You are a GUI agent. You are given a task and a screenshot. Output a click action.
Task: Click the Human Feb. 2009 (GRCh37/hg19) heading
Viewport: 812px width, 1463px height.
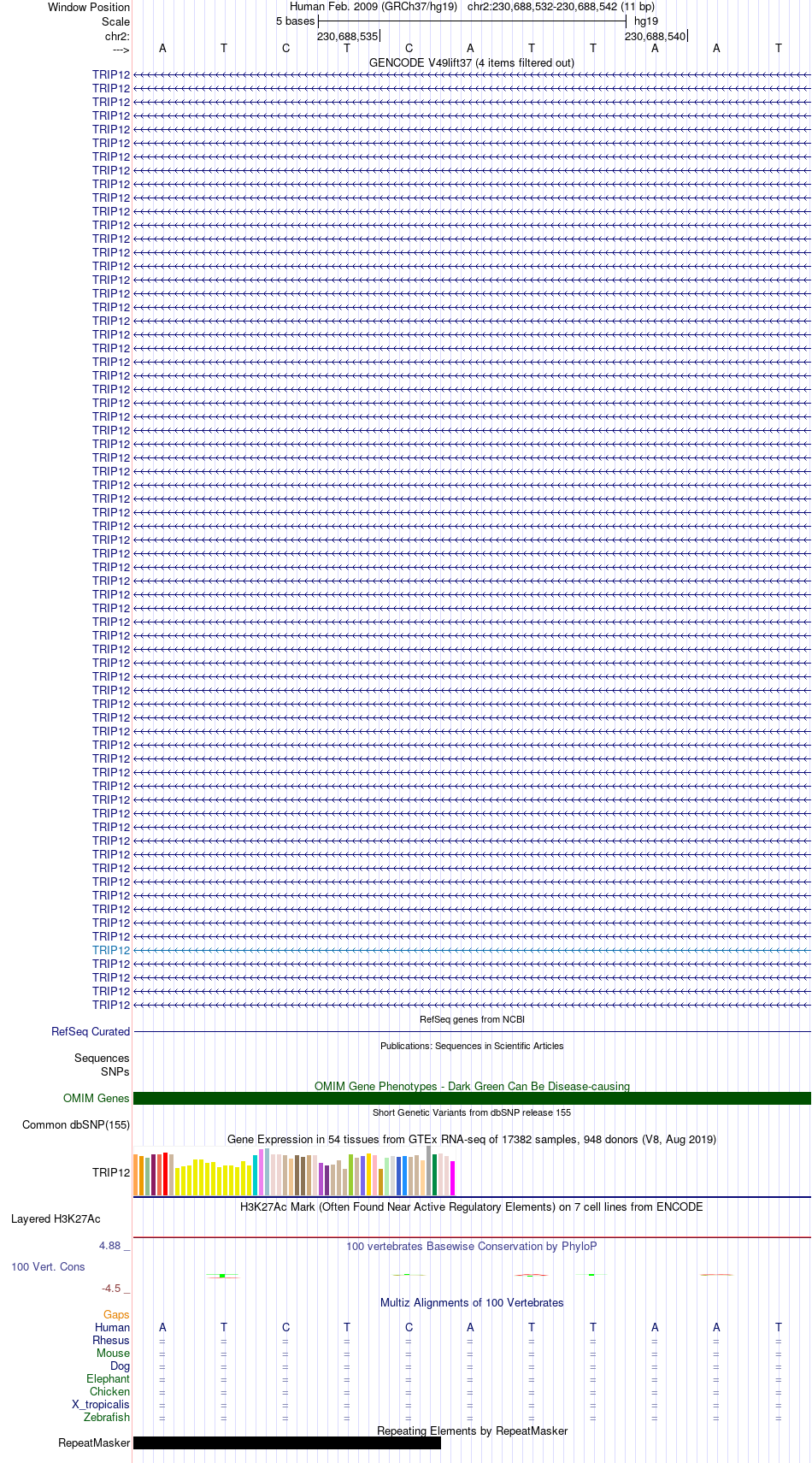(x=374, y=7)
